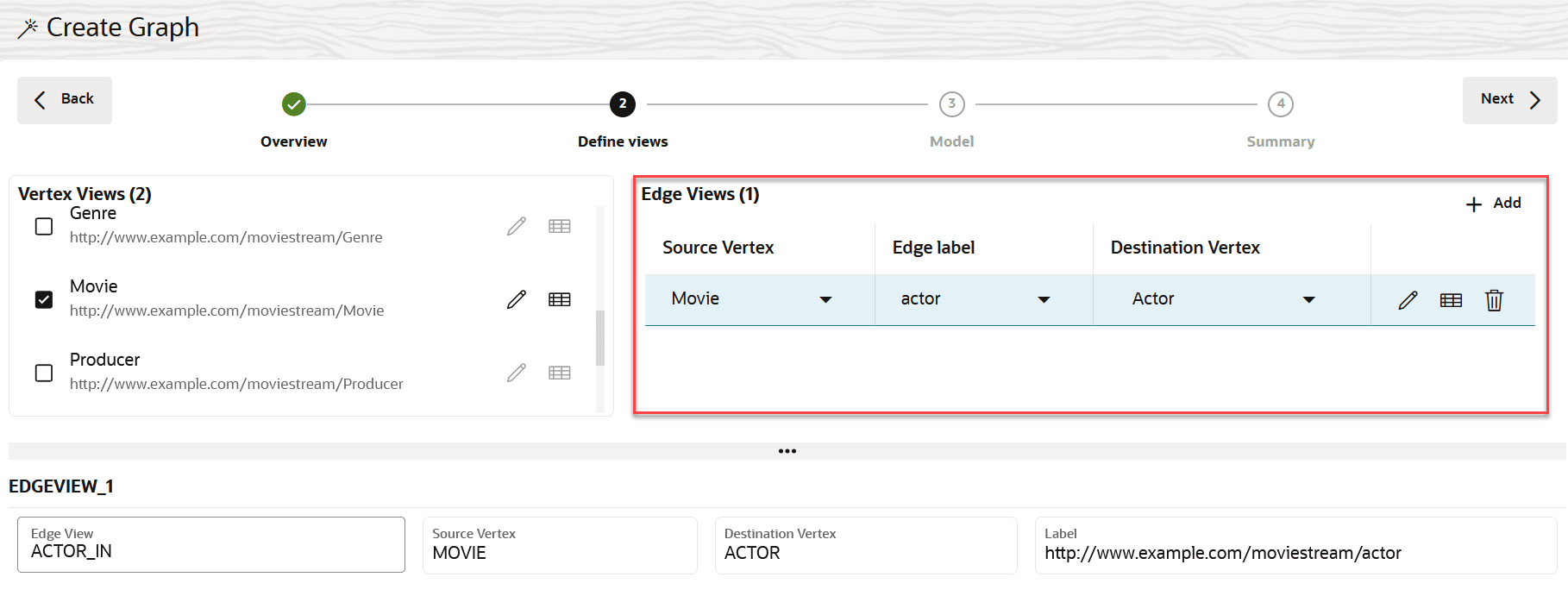
Task: View the table icon for the actor edge row
Action: [1451, 300]
